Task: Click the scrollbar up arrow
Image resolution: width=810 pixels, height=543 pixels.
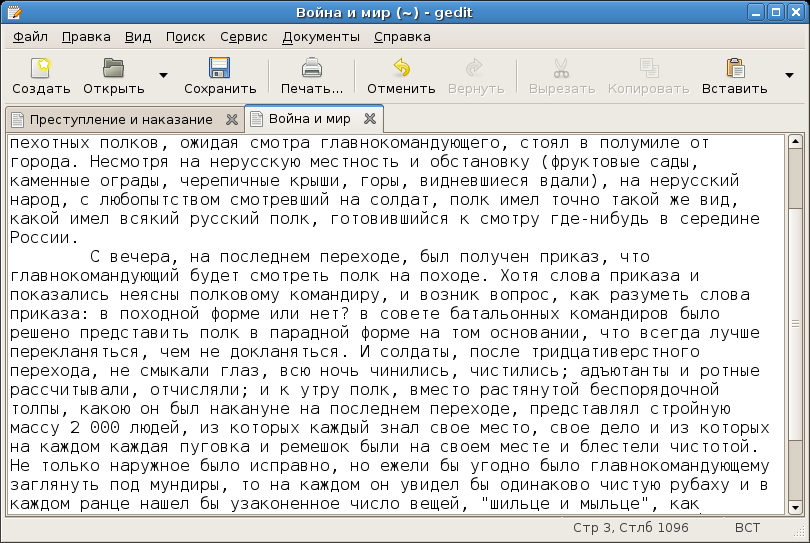Action: 795,141
